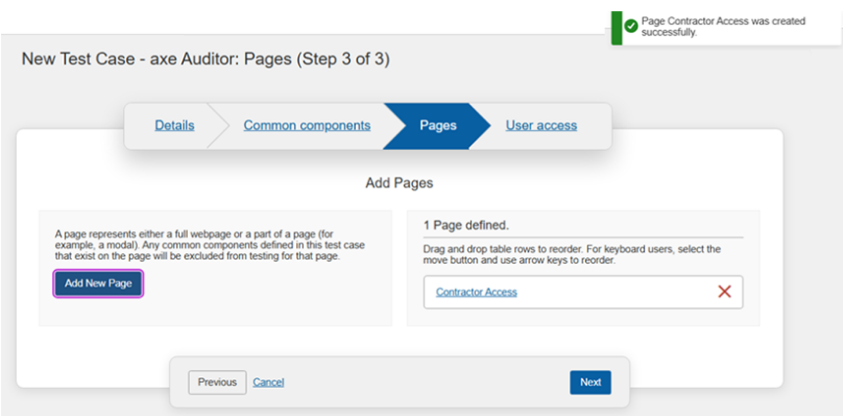Click empty space in the Contractor Access row
Image resolution: width=846 pixels, height=418 pixels.
click(x=610, y=292)
